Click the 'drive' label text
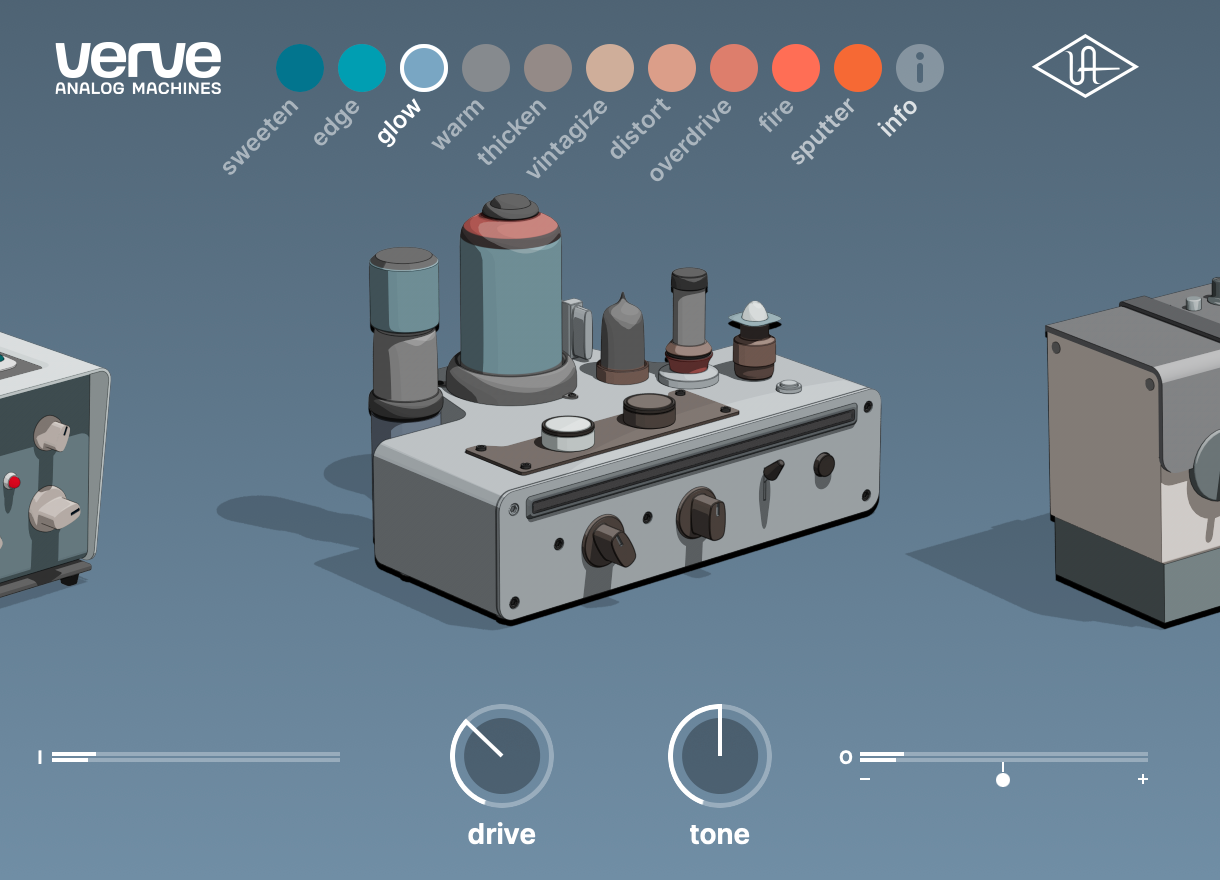The height and width of the screenshot is (880, 1220). click(x=502, y=834)
